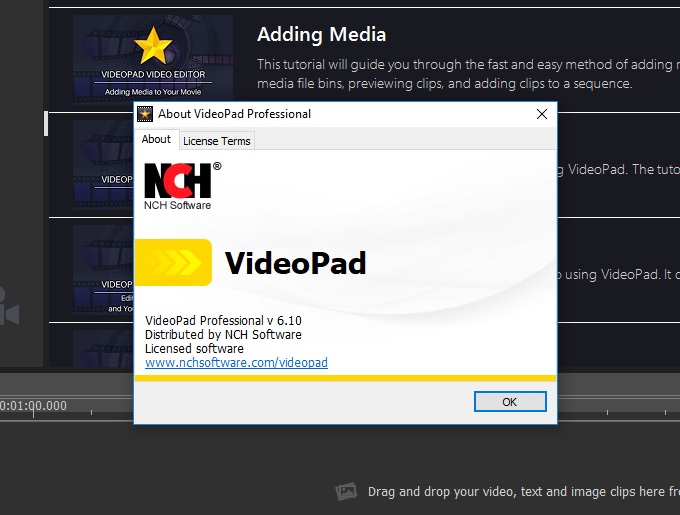This screenshot has height=515, width=680.
Task: Open the nchsoftware.com/videopad link
Action: pos(236,362)
